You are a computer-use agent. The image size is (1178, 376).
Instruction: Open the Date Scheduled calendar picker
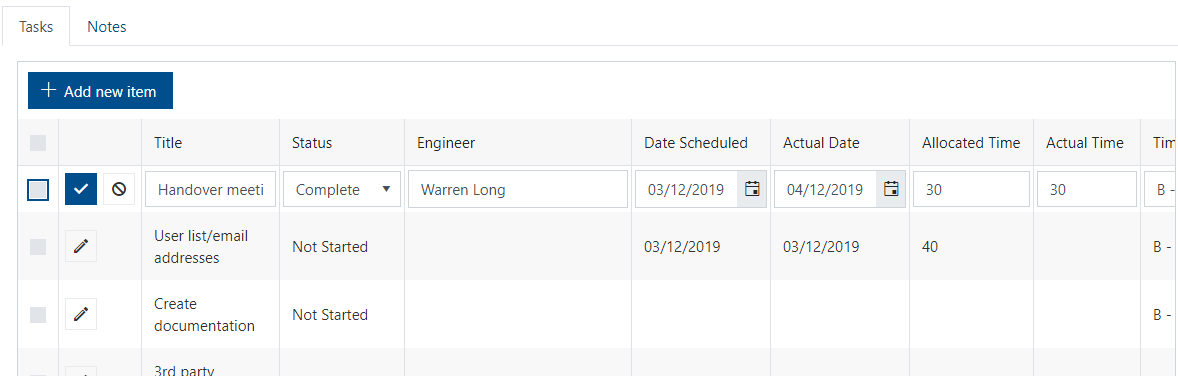pos(751,190)
